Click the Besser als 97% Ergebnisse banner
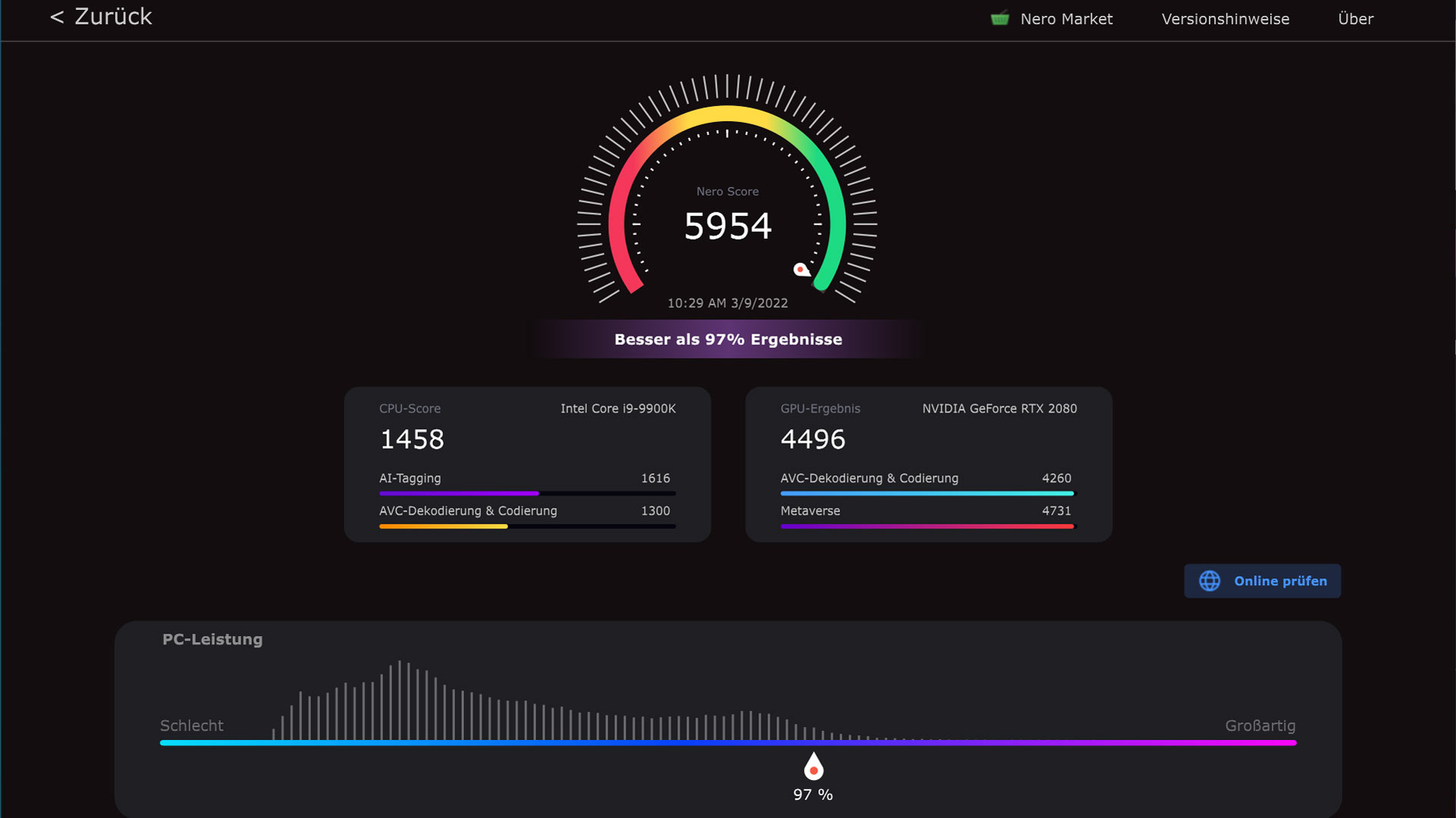 pyautogui.click(x=727, y=340)
